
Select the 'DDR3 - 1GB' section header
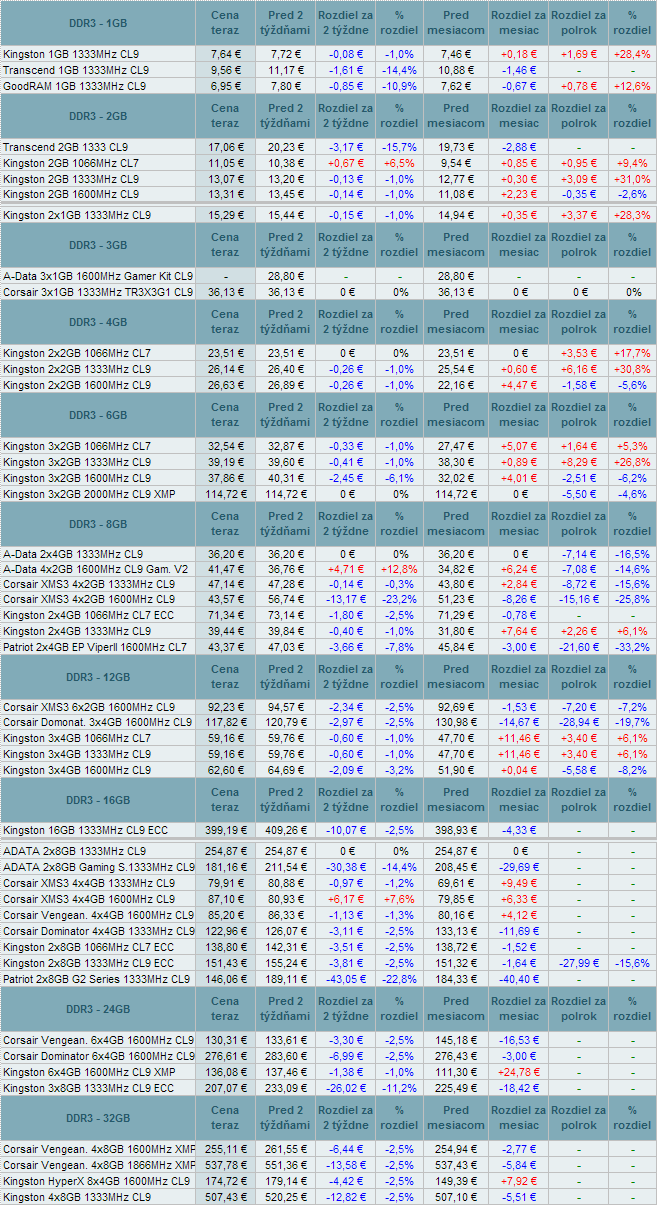(x=97, y=23)
